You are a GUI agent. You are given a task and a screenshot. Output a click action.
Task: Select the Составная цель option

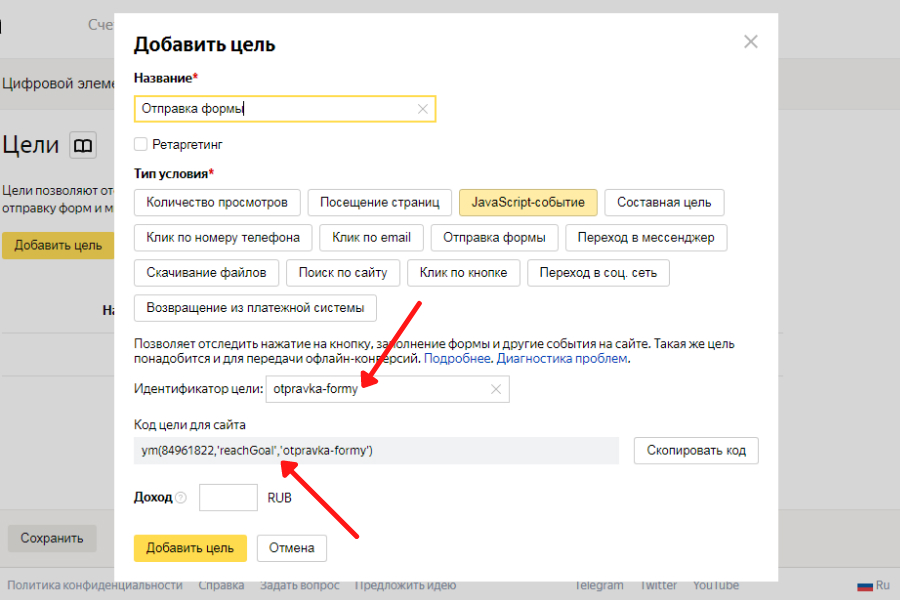click(x=664, y=202)
